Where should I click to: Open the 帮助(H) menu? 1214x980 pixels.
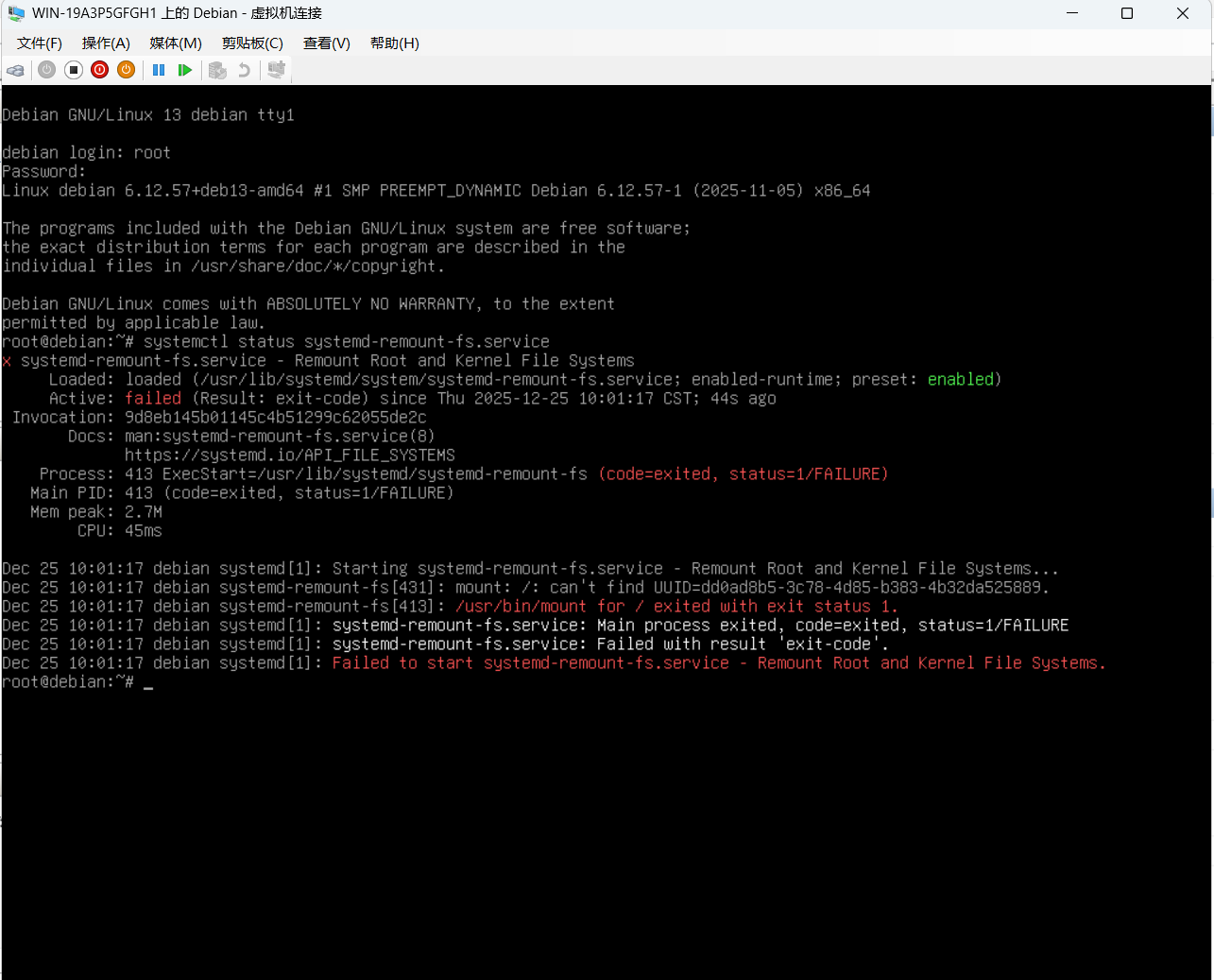click(395, 43)
